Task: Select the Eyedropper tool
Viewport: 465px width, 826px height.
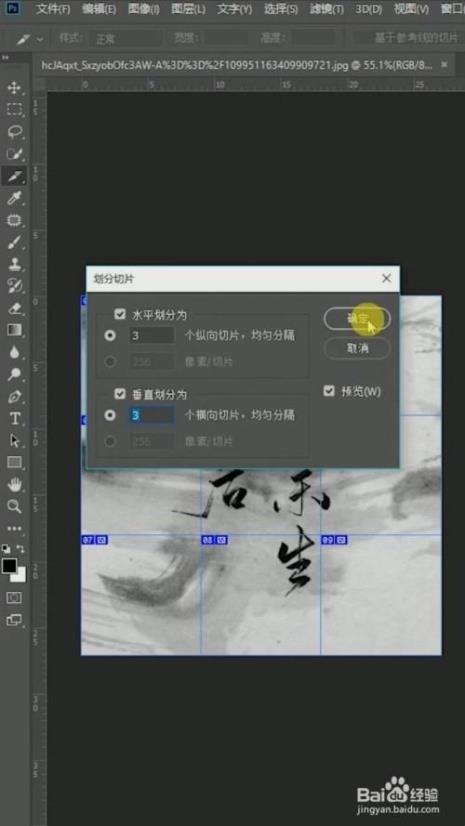Action: tap(14, 198)
